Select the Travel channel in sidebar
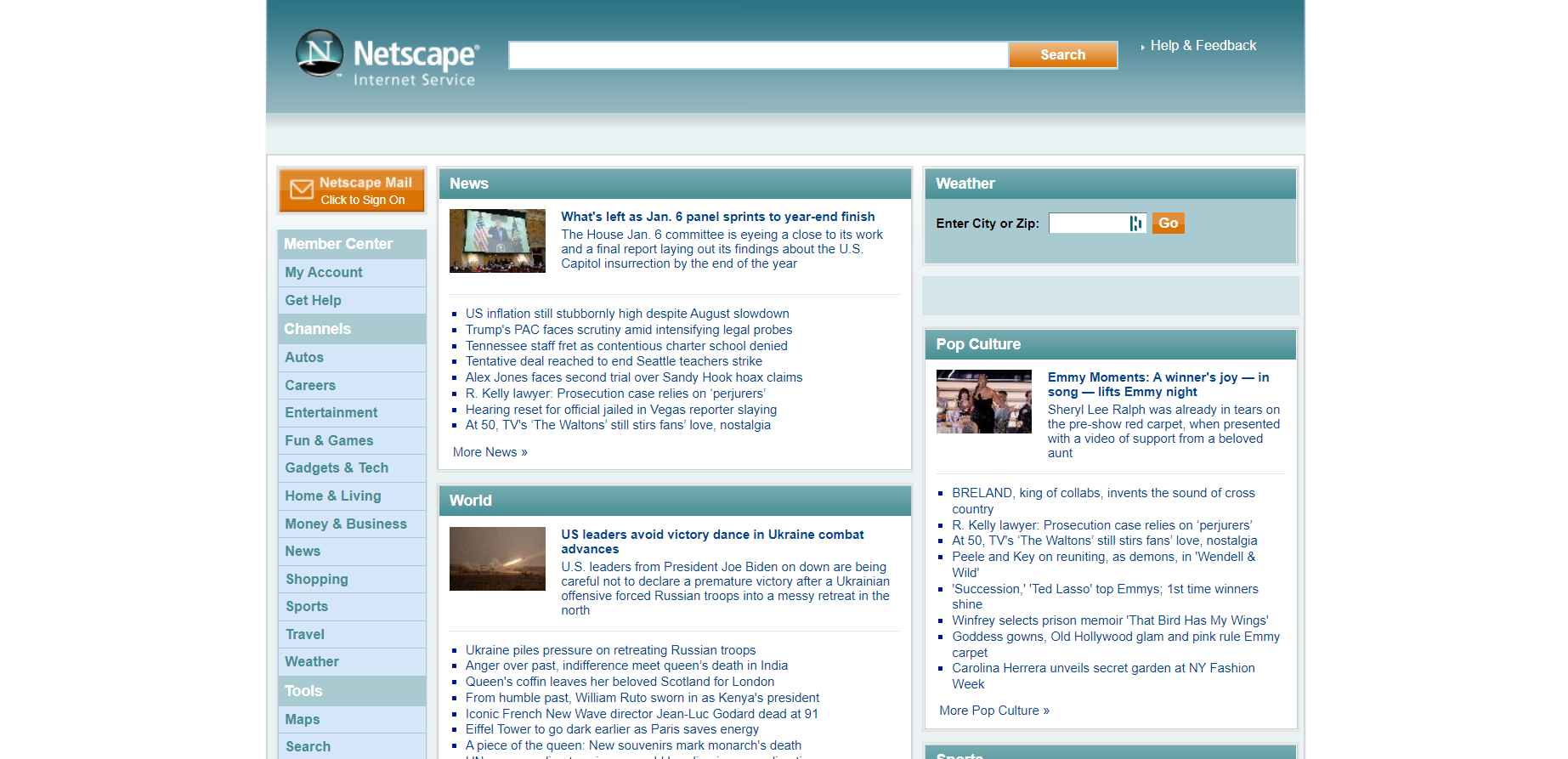Viewport: 1568px width, 759px height. point(305,635)
